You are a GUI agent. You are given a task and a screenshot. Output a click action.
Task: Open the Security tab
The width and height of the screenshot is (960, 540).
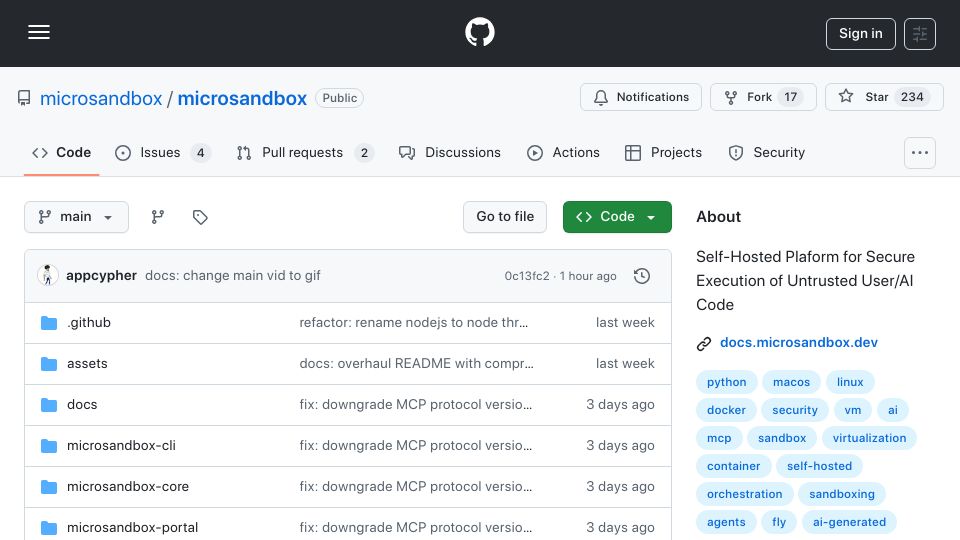point(766,152)
